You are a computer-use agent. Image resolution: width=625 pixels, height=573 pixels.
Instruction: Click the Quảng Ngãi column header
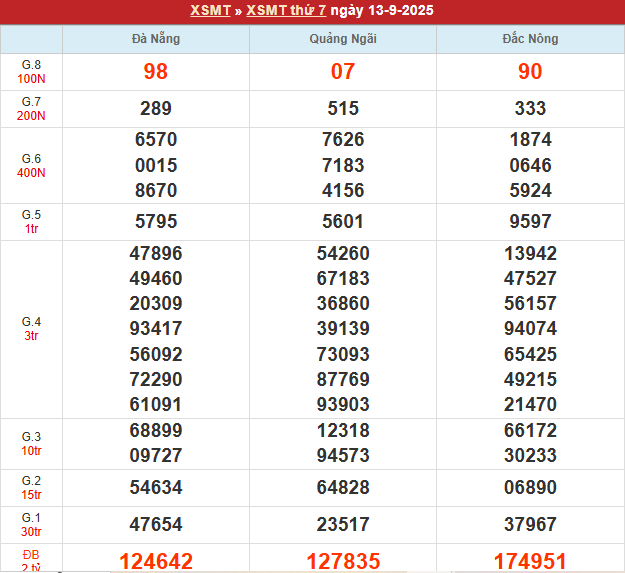tap(343, 39)
